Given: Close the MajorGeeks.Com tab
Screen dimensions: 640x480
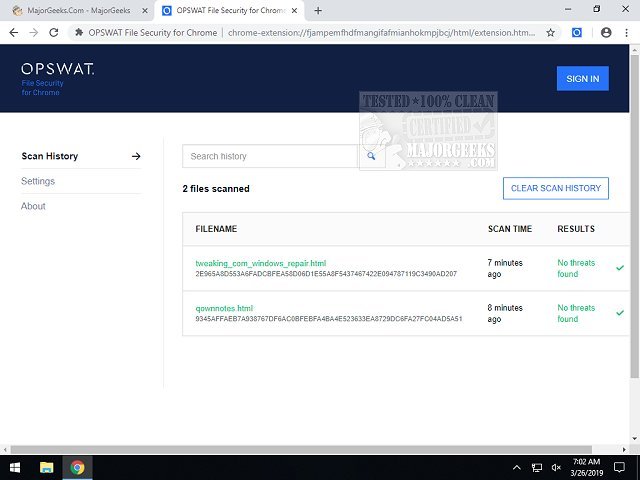Looking at the screenshot, I should point(145,11).
